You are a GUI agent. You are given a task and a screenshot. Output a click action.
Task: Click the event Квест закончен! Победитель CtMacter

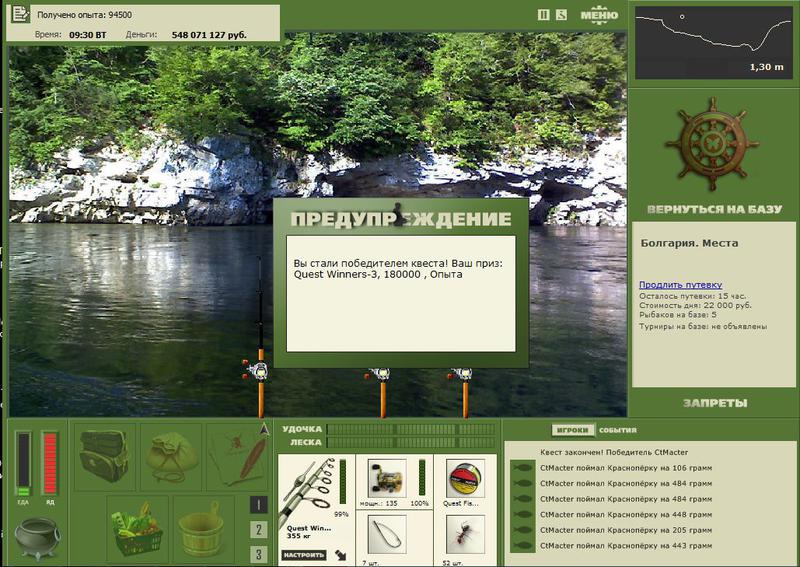point(614,452)
